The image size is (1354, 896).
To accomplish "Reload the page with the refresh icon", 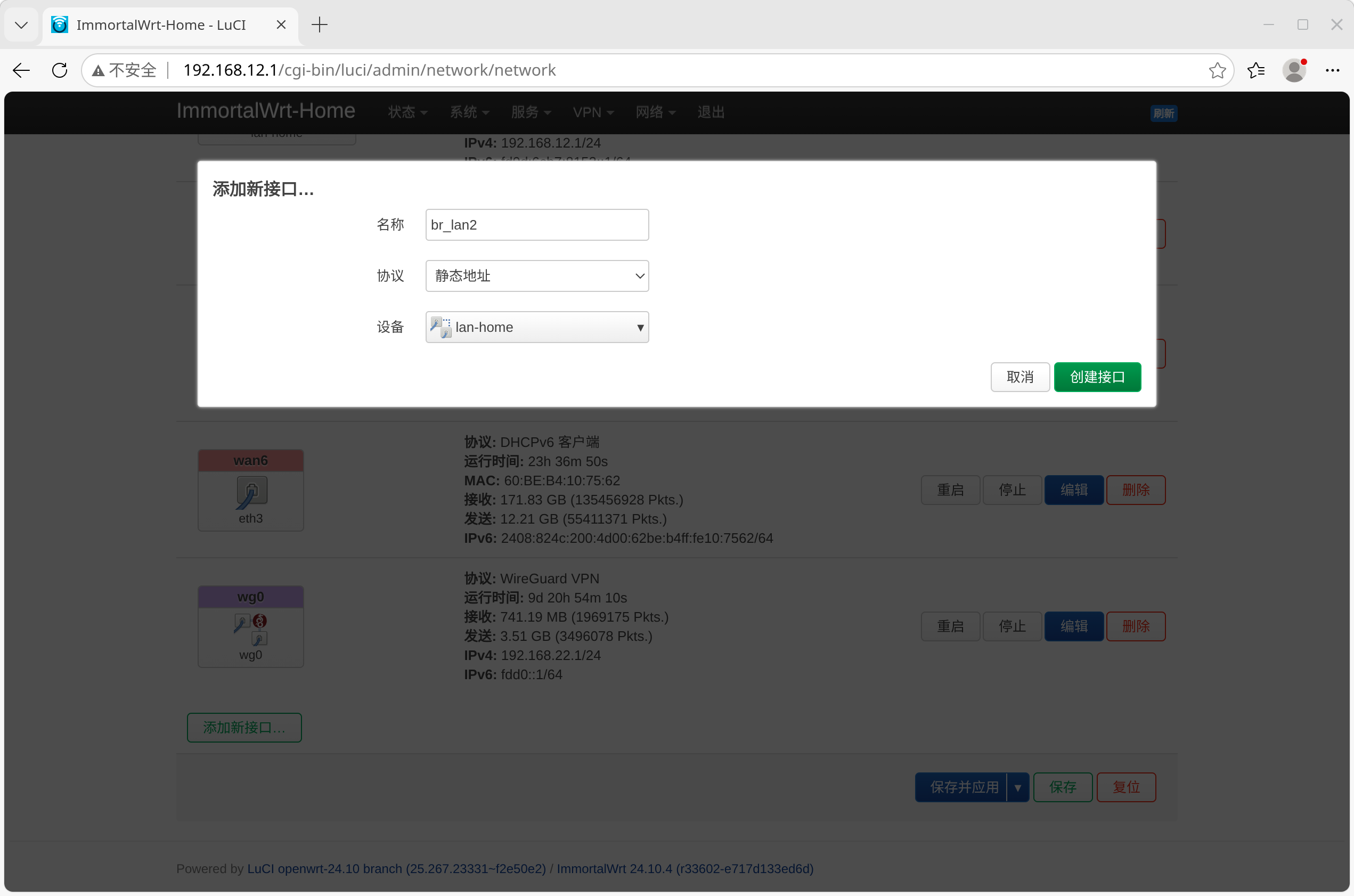I will pyautogui.click(x=60, y=70).
